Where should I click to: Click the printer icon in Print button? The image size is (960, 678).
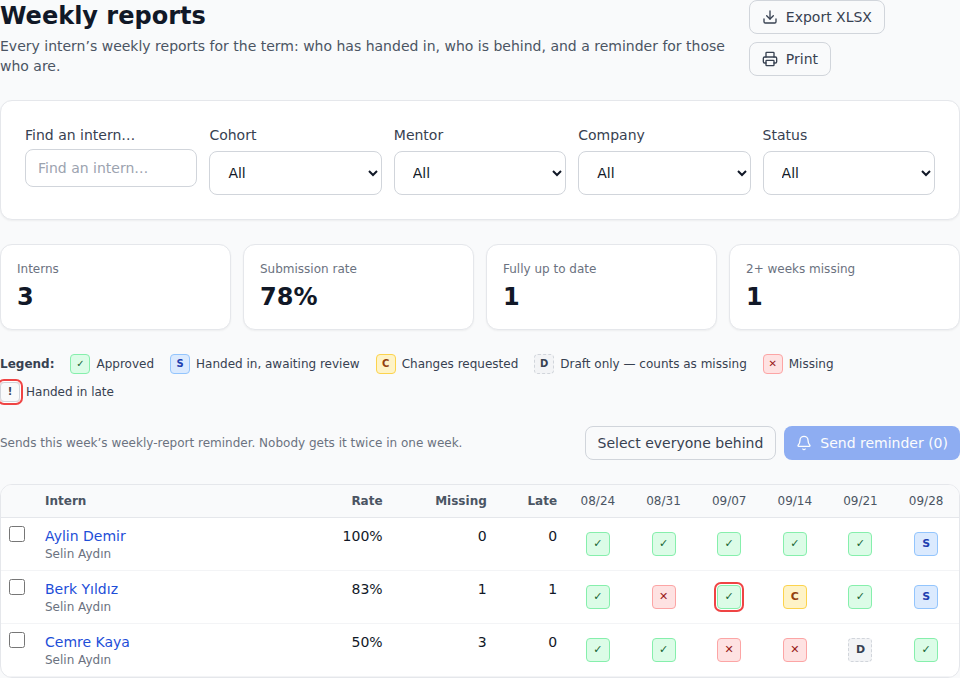pyautogui.click(x=770, y=59)
